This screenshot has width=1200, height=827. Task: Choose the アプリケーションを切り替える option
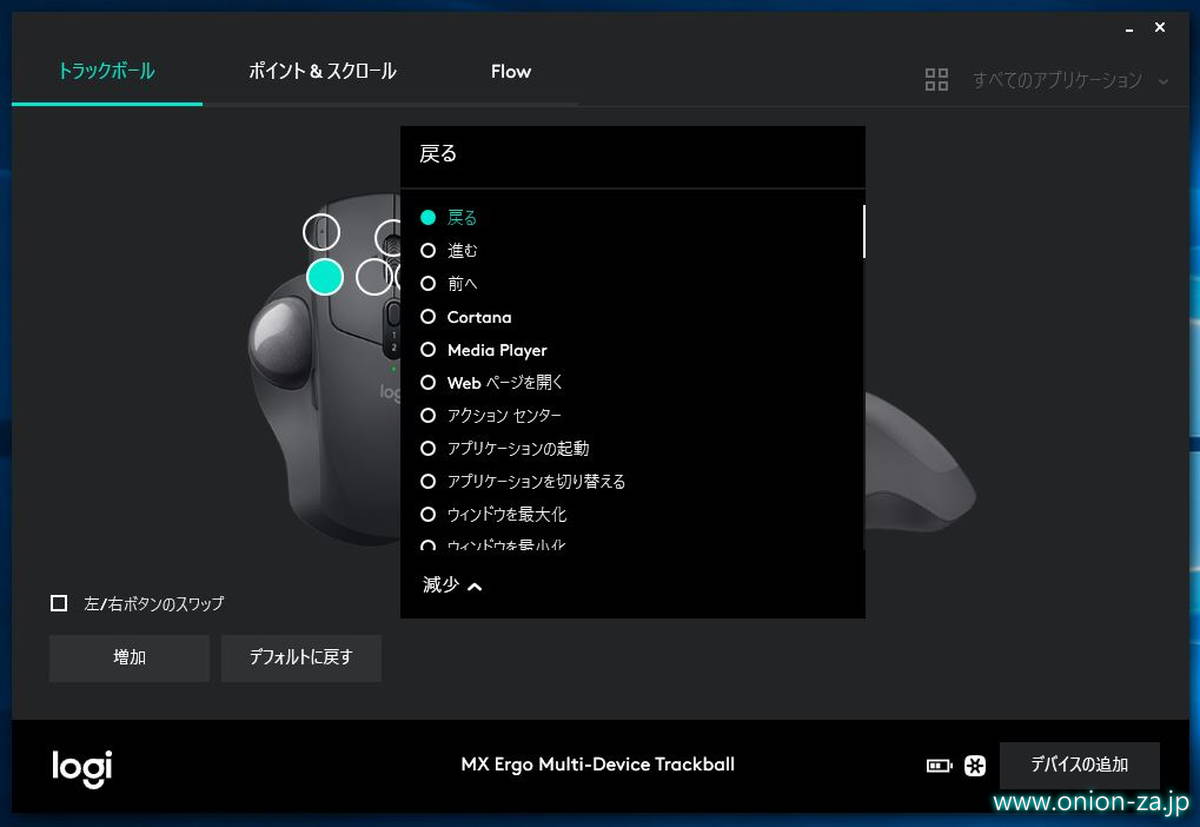(x=535, y=482)
